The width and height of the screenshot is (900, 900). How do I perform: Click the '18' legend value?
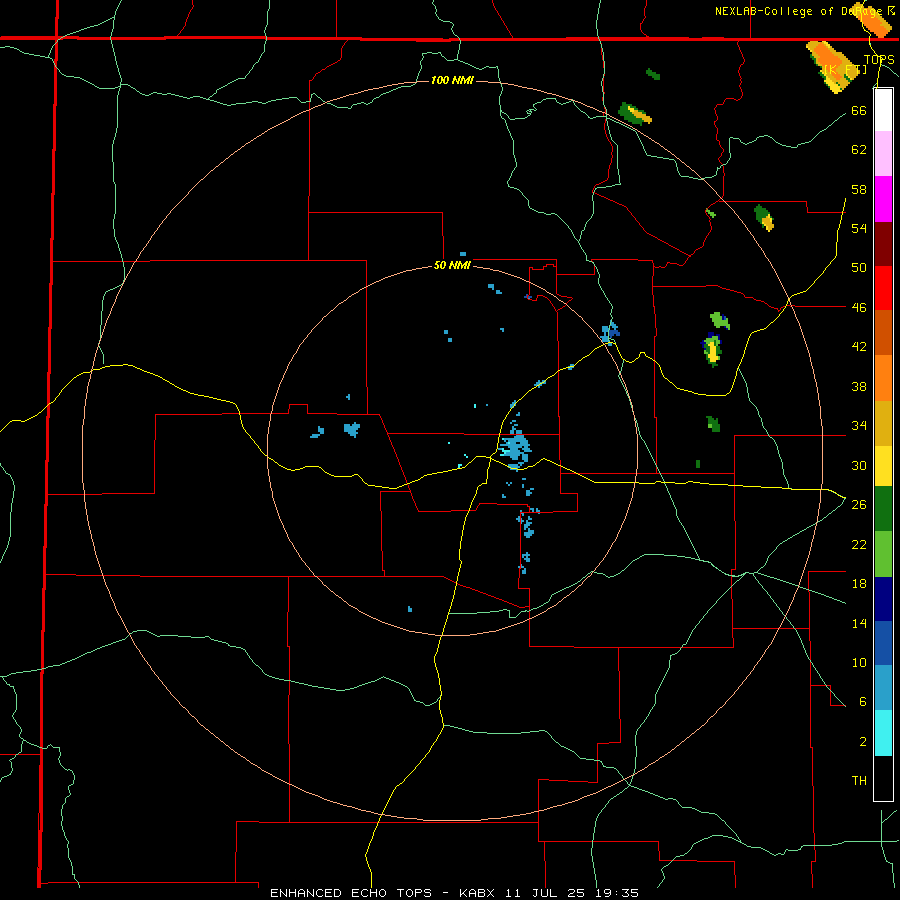pyautogui.click(x=859, y=584)
